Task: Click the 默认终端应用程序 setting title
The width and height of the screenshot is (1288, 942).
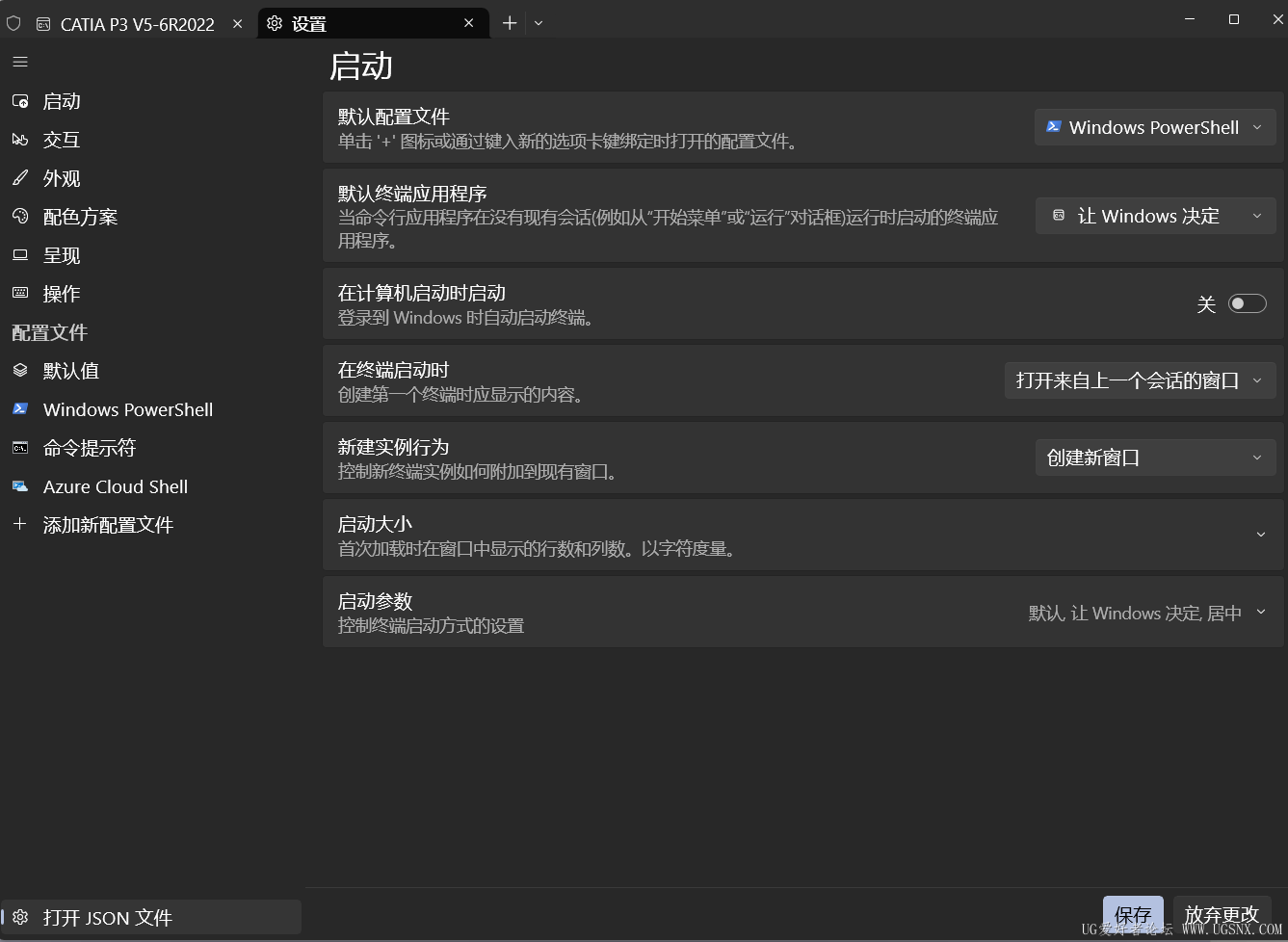Action: 412,194
